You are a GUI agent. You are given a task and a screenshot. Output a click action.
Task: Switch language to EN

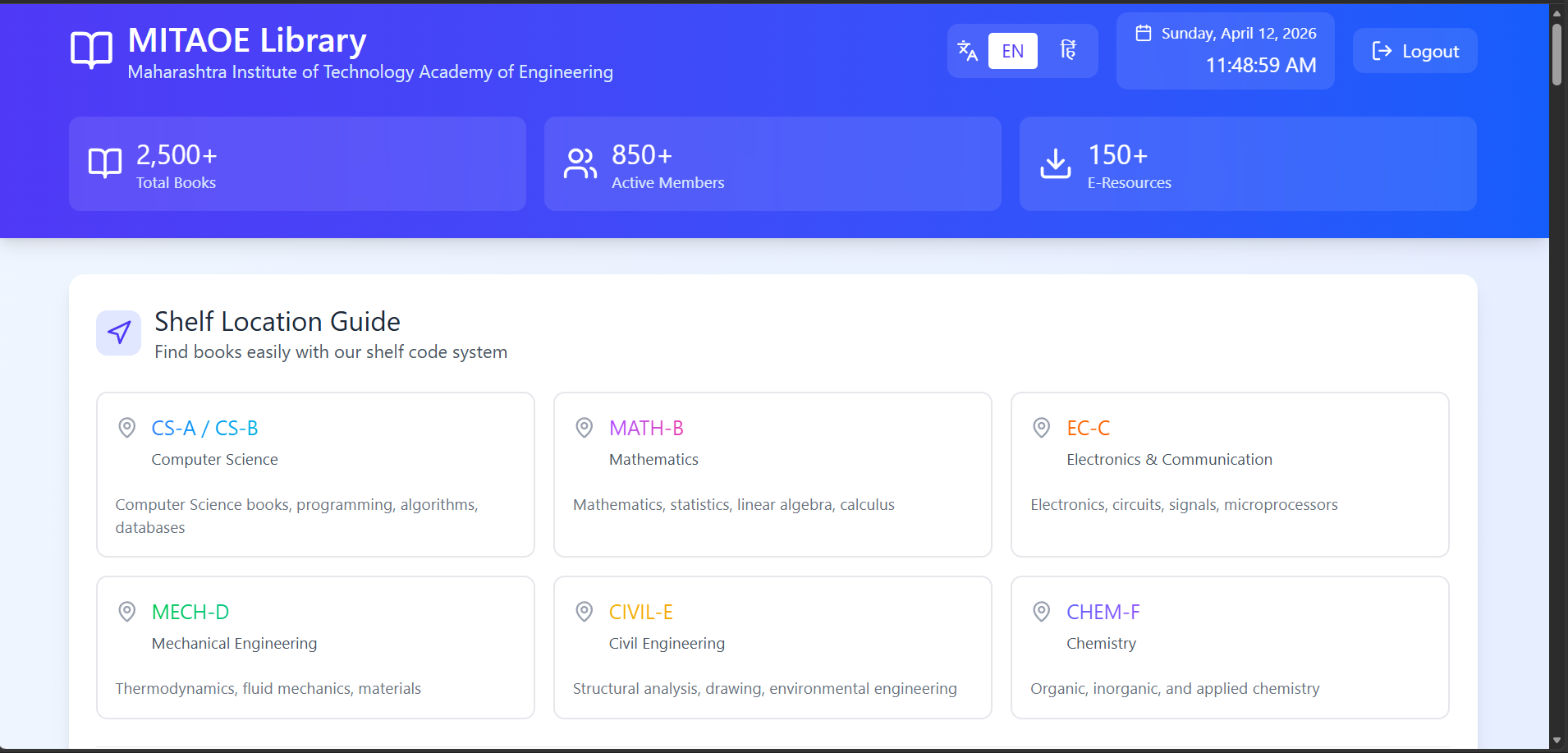pos(1013,51)
